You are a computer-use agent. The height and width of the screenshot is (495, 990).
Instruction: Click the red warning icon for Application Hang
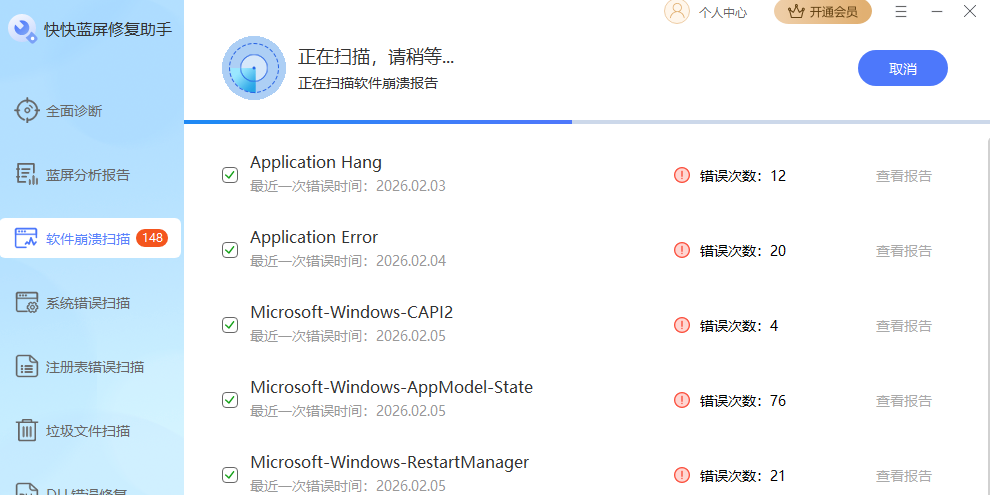pos(682,175)
